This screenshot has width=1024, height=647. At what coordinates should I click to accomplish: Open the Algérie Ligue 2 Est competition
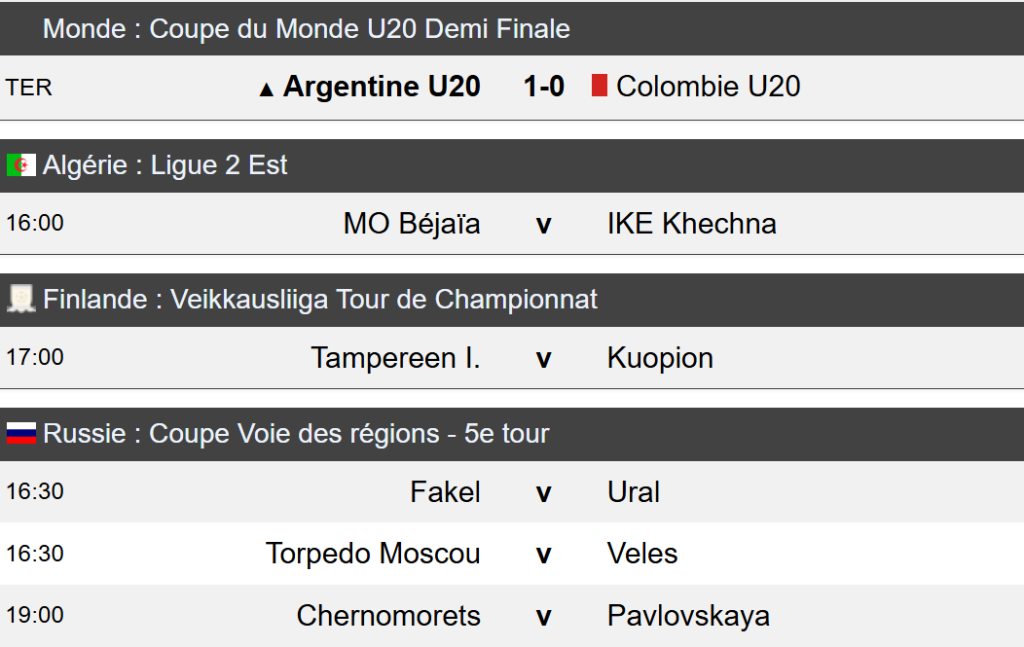point(165,165)
